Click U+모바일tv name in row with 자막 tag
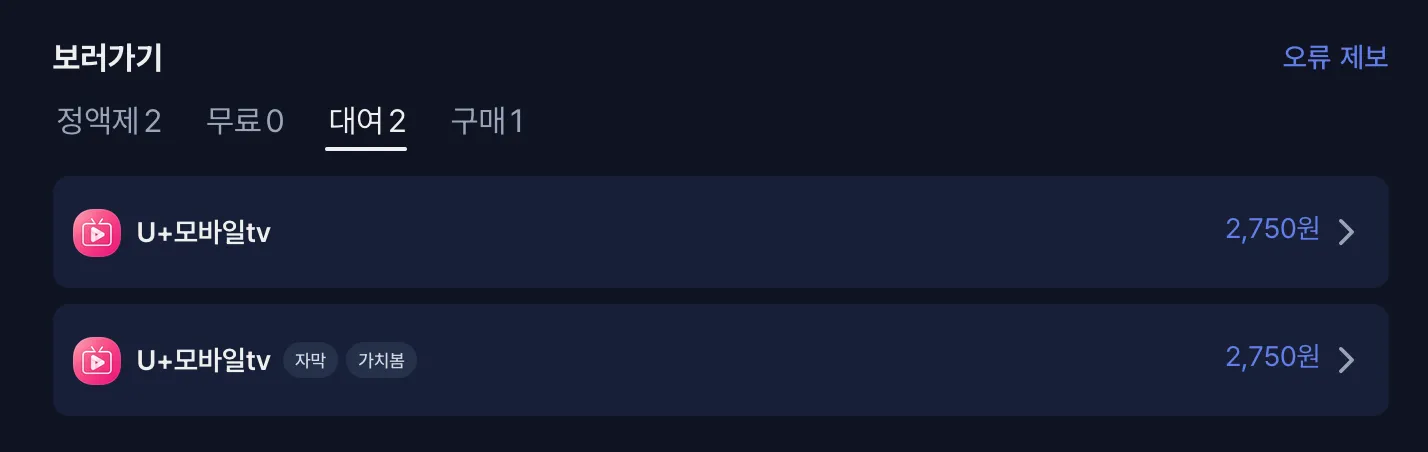1428x452 pixels. (204, 360)
